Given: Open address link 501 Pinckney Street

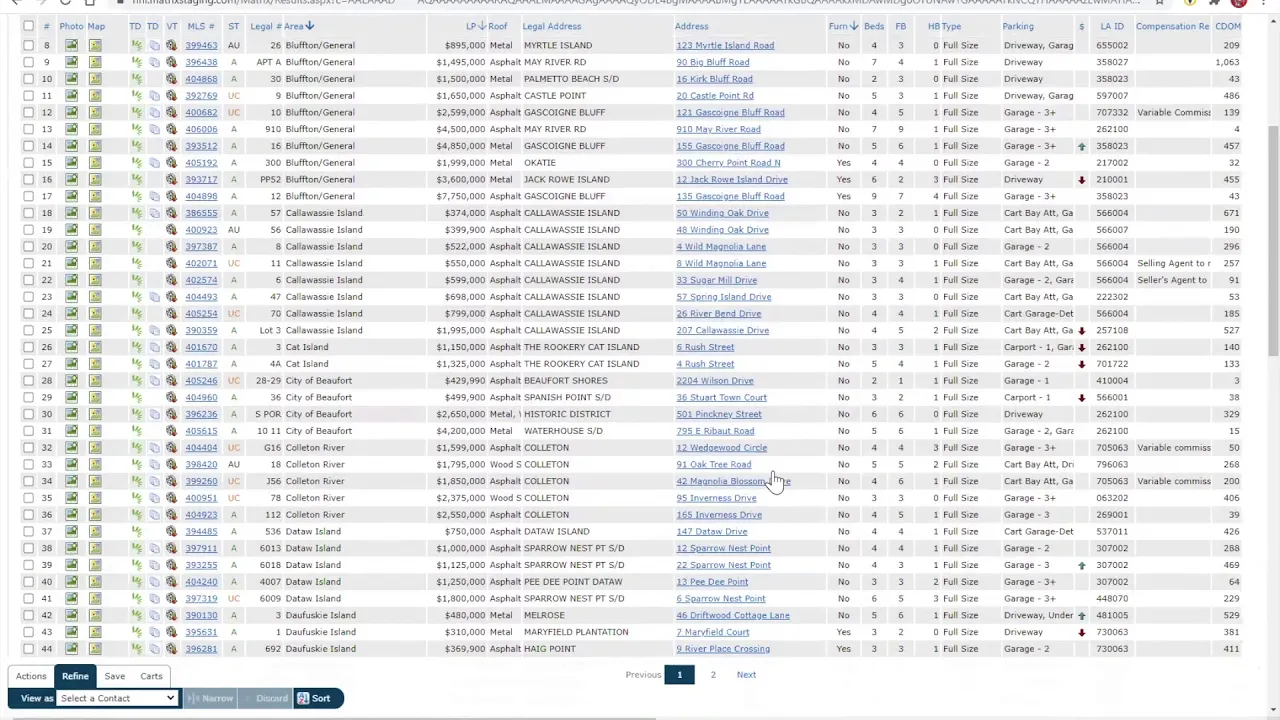Looking at the screenshot, I should 719,414.
